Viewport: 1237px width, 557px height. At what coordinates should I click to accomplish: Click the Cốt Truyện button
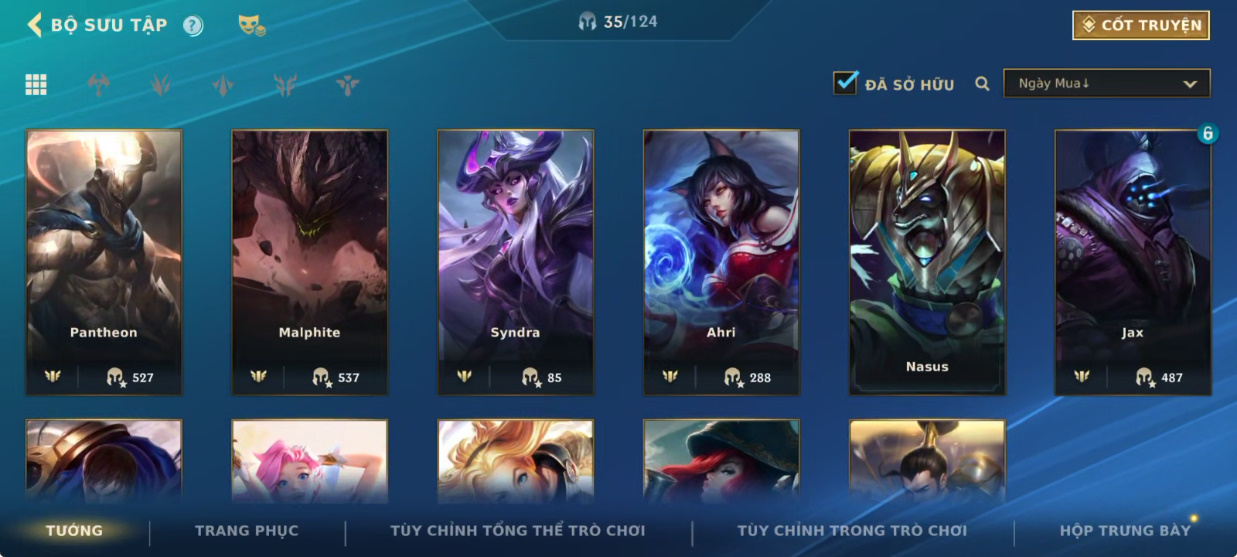[1141, 25]
